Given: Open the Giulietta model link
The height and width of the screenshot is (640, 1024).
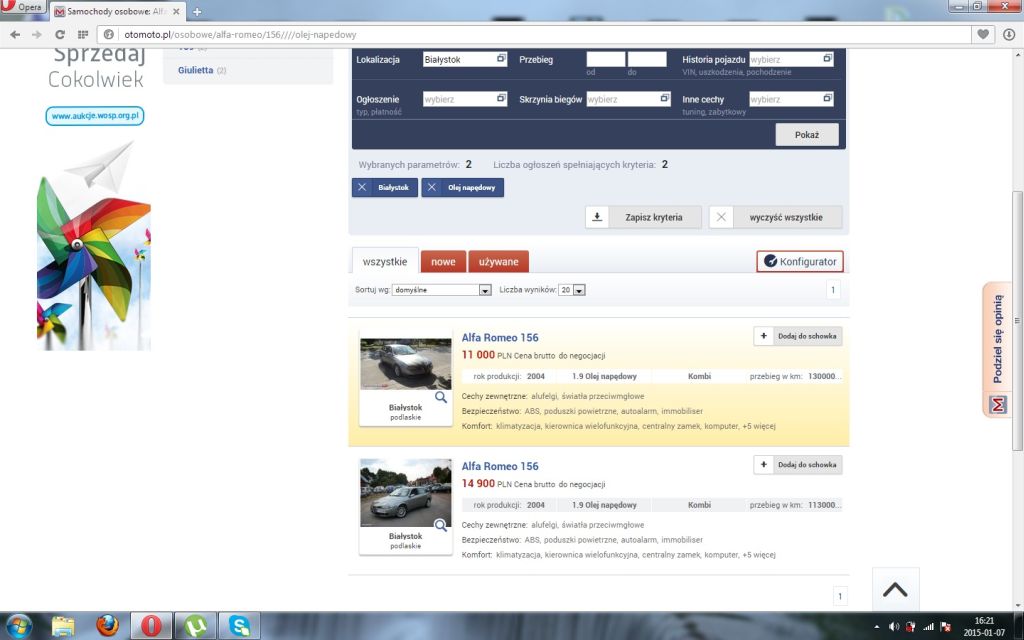Looking at the screenshot, I should click(x=195, y=70).
